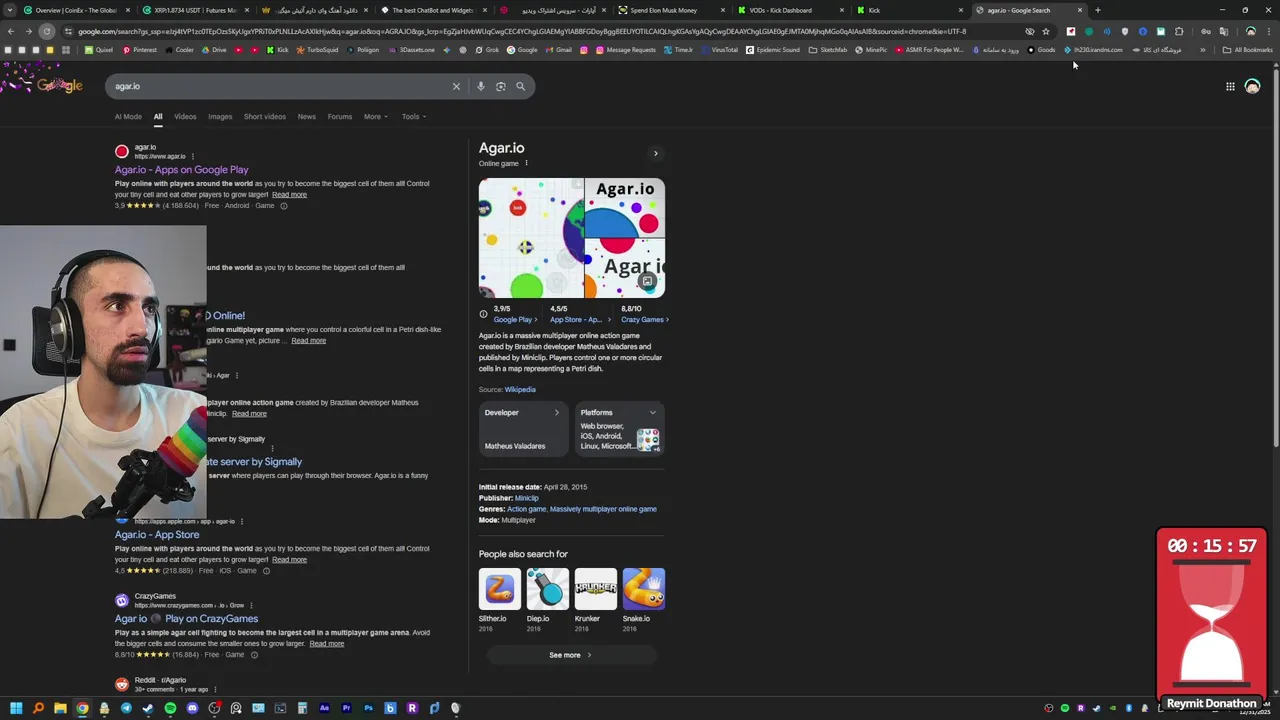Image resolution: width=1280 pixels, height=720 pixels.
Task: Open options dots beside Online game subtitle
Action: tap(526, 163)
